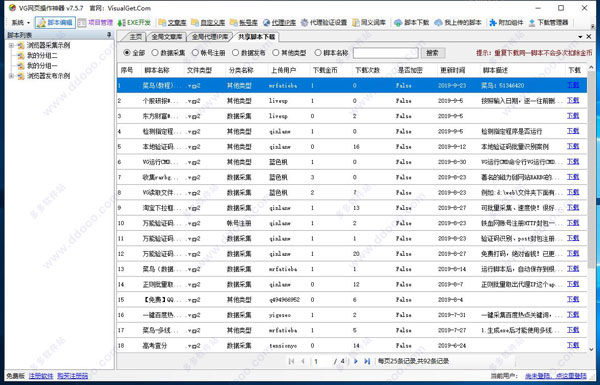The height and width of the screenshot is (385, 600).
Task: Open the tab list dropdown arrow
Action: pyautogui.click(x=580, y=36)
